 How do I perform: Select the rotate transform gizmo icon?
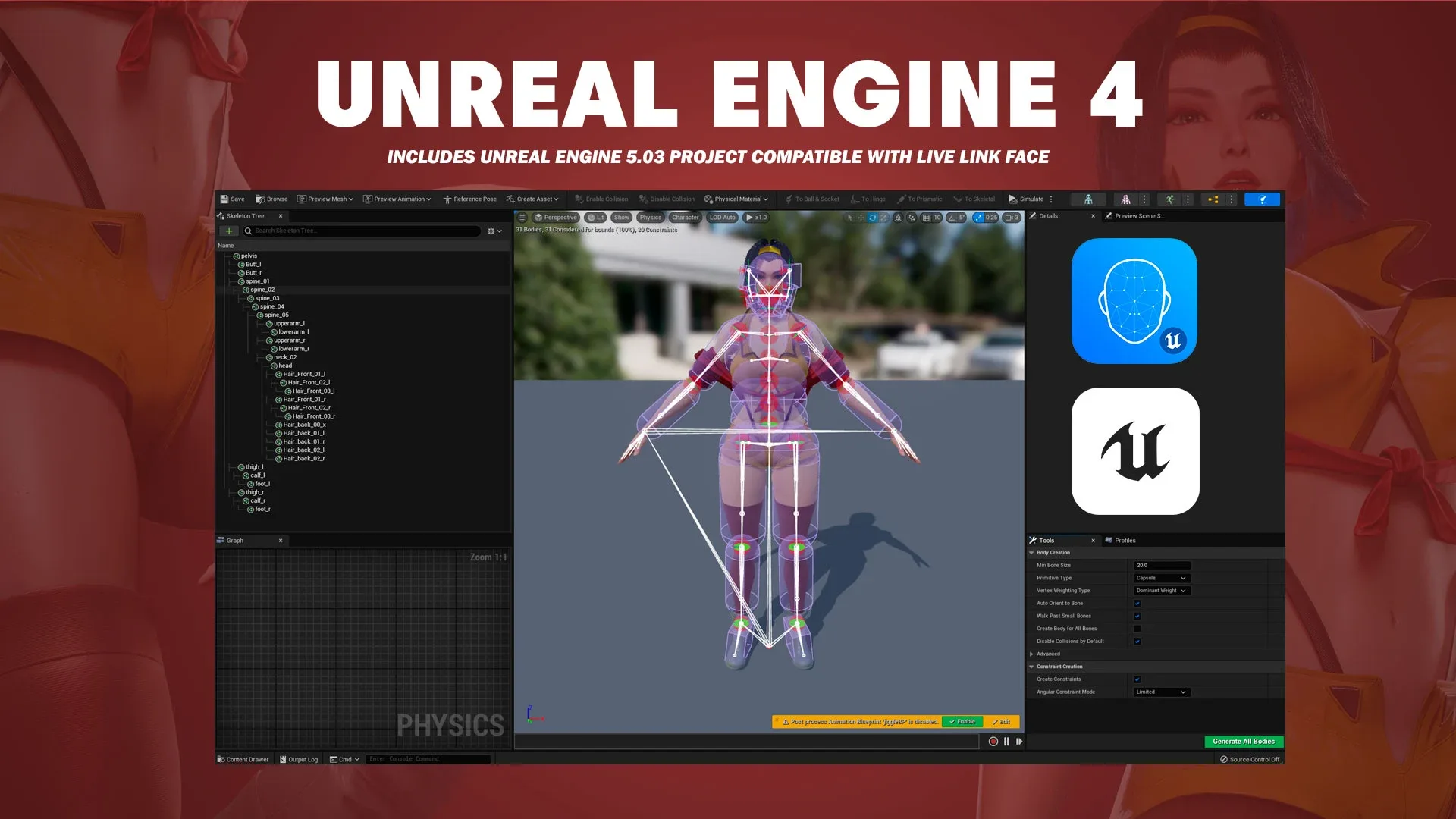tap(872, 218)
